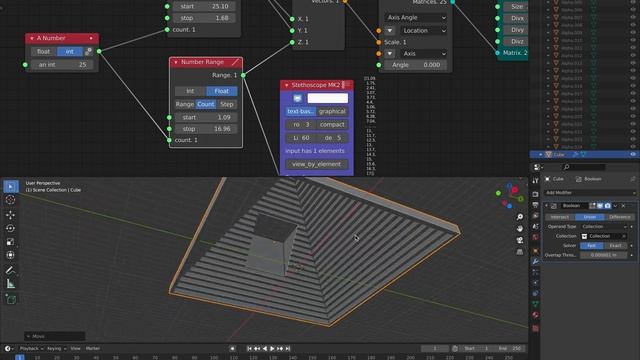Select int type on A Number node
Viewport: 640px width, 360px height.
point(70,51)
